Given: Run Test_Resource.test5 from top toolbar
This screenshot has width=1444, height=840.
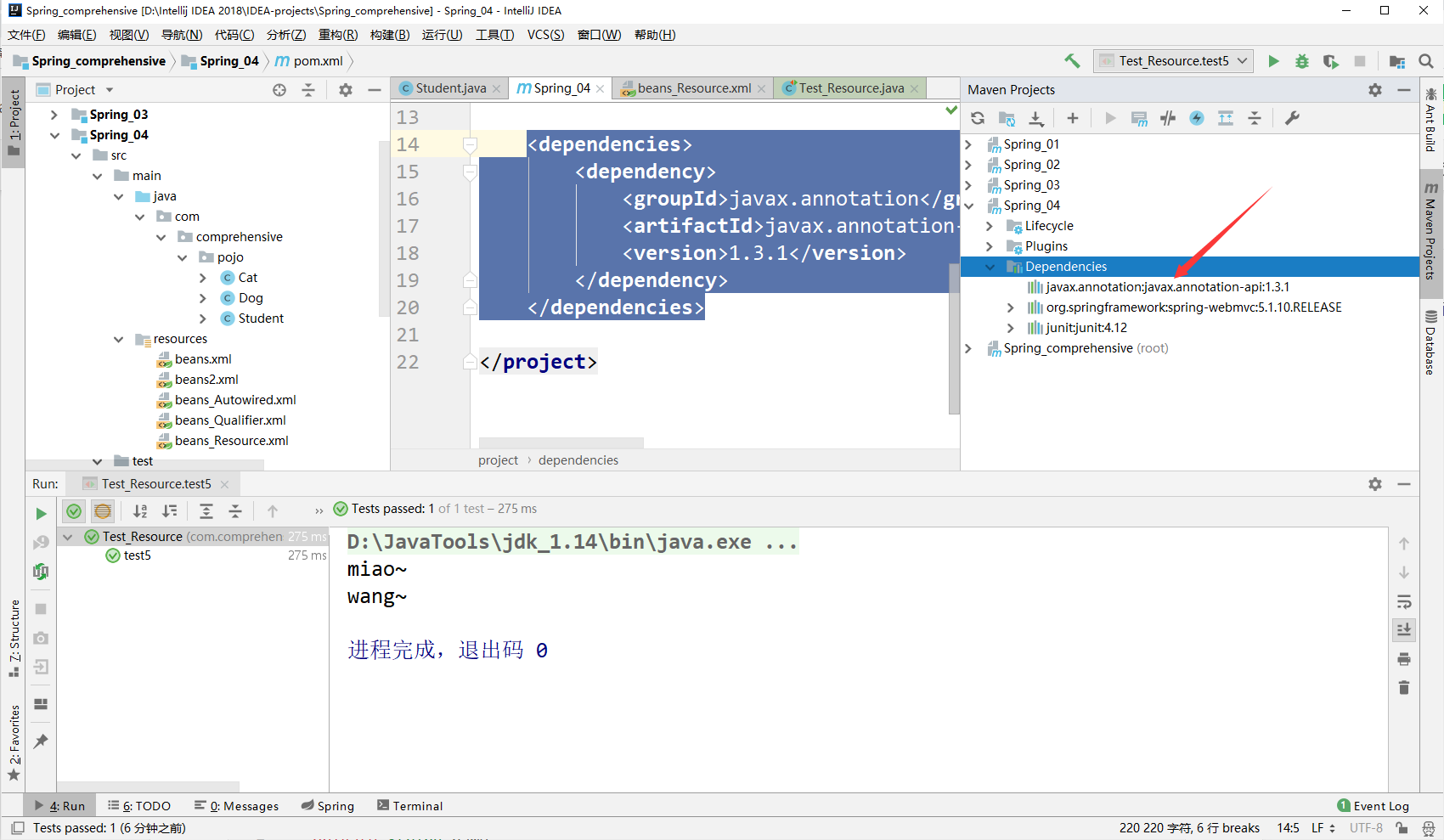Looking at the screenshot, I should [1273, 61].
